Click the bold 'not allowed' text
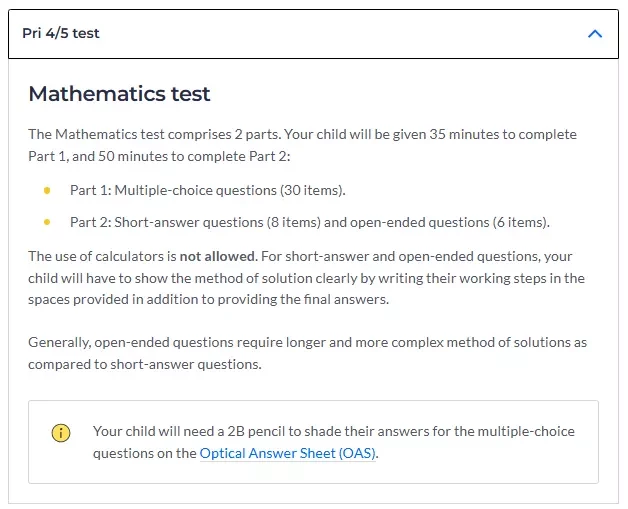This screenshot has height=509, width=628. [x=217, y=256]
